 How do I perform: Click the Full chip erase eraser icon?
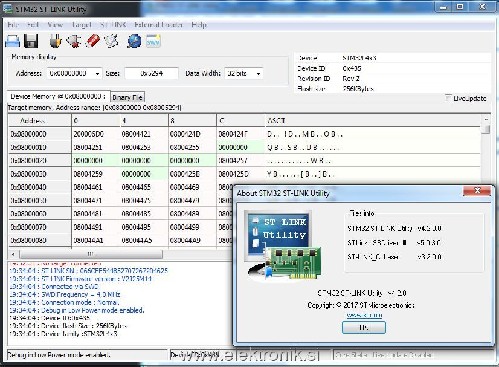point(93,41)
